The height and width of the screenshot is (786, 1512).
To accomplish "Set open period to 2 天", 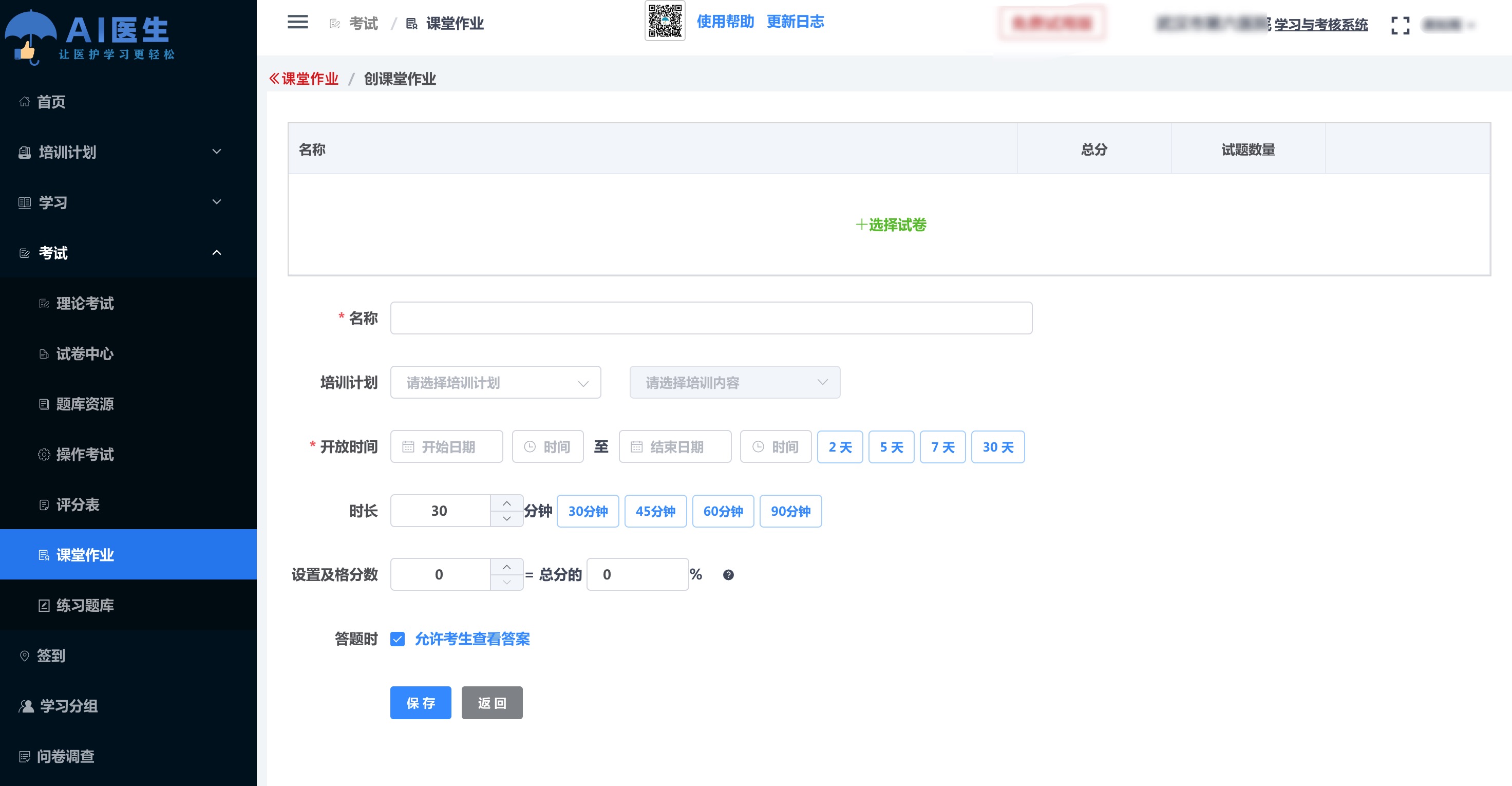I will tap(840, 447).
